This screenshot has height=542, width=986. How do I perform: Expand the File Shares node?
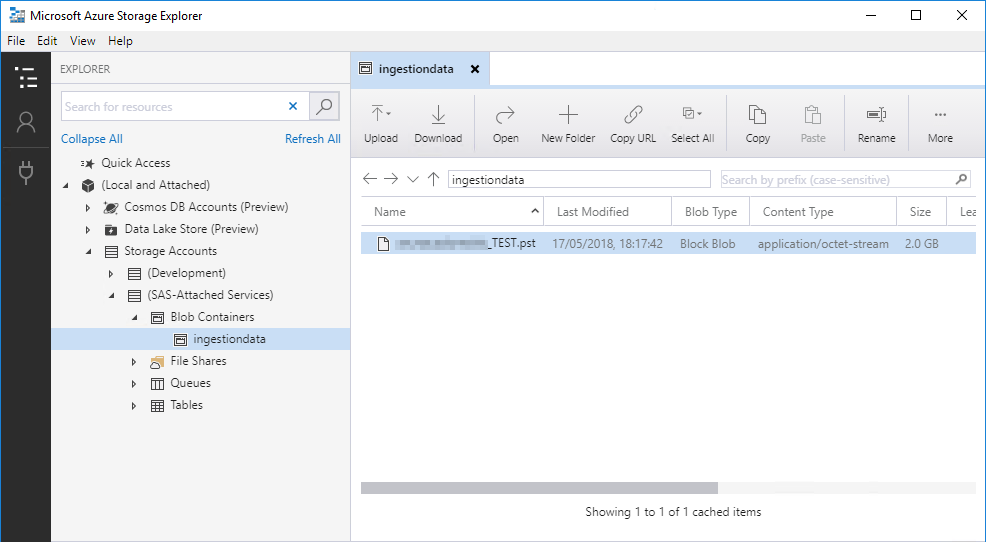click(134, 362)
